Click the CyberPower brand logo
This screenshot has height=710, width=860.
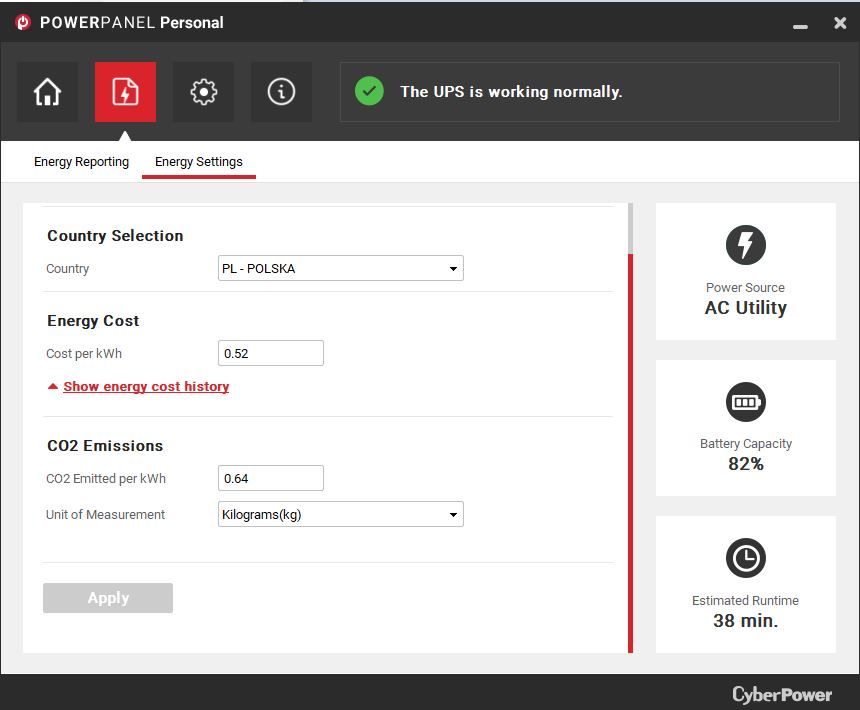[x=782, y=694]
